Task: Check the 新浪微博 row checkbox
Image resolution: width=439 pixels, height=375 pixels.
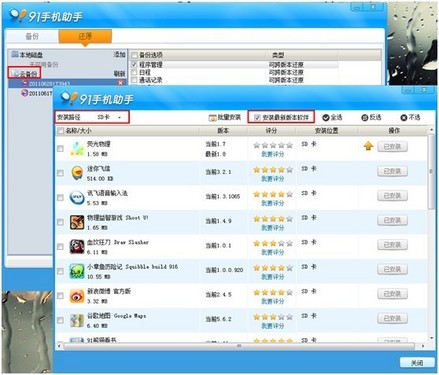Action: pyautogui.click(x=60, y=296)
